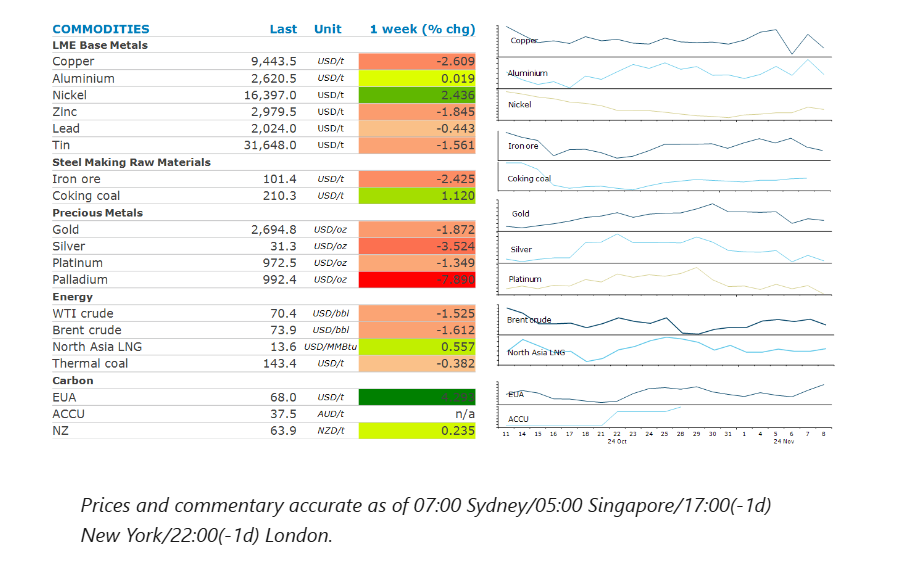Image resolution: width=897 pixels, height=570 pixels.
Task: Click EUA's dark green change cell
Action: (x=417, y=397)
